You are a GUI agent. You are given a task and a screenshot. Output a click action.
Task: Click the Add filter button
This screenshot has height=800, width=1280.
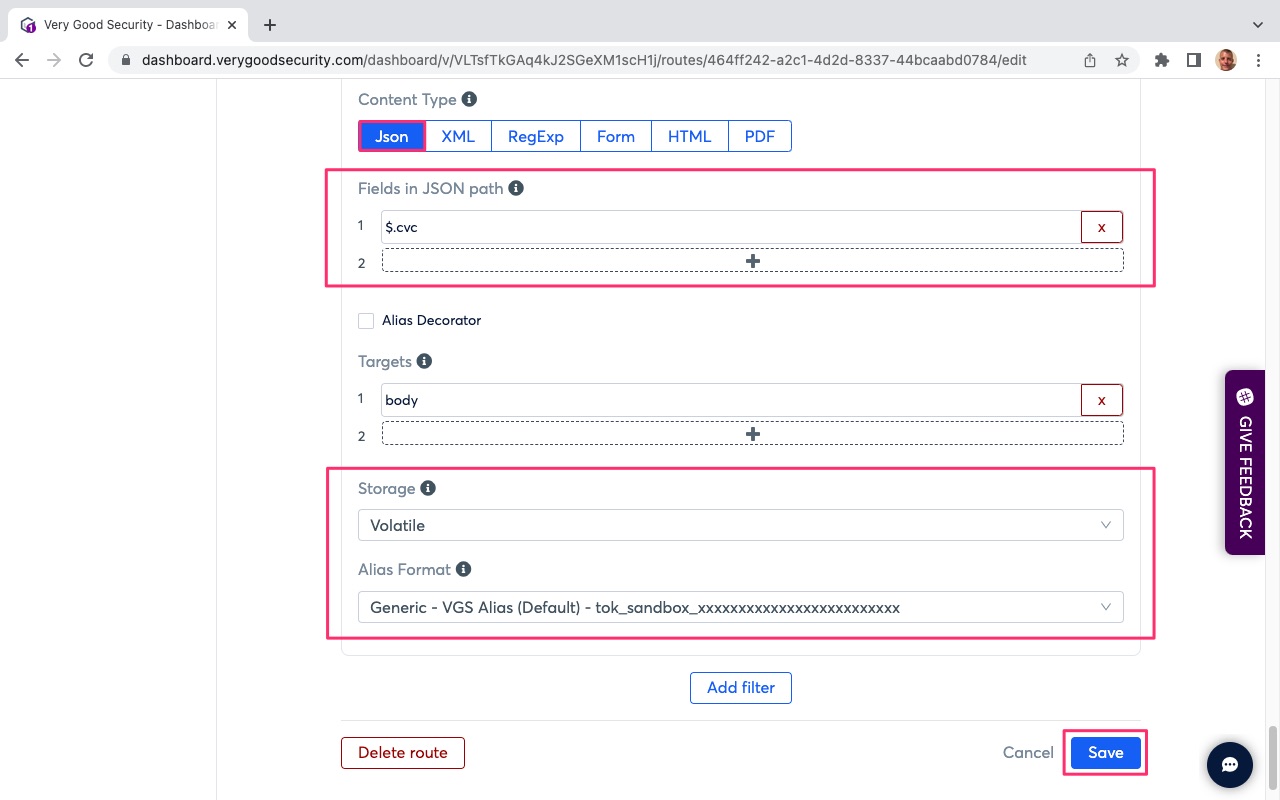(741, 687)
